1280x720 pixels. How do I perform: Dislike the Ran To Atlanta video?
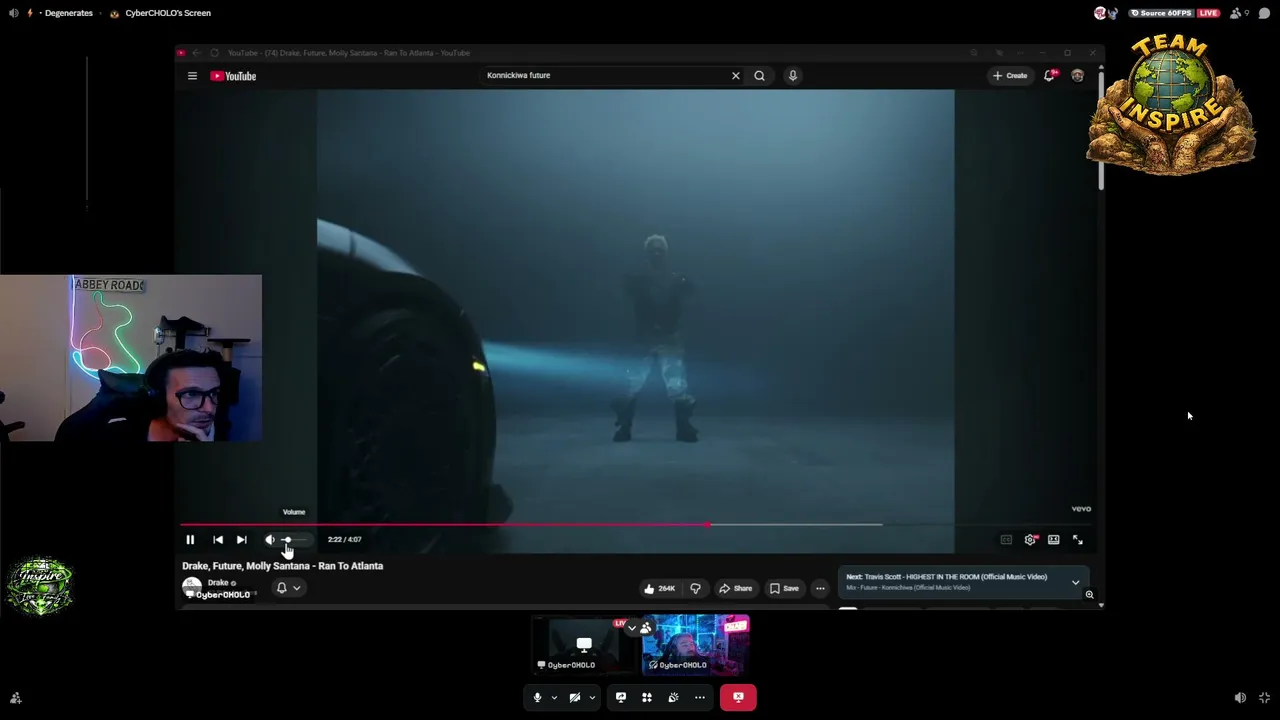[x=695, y=588]
